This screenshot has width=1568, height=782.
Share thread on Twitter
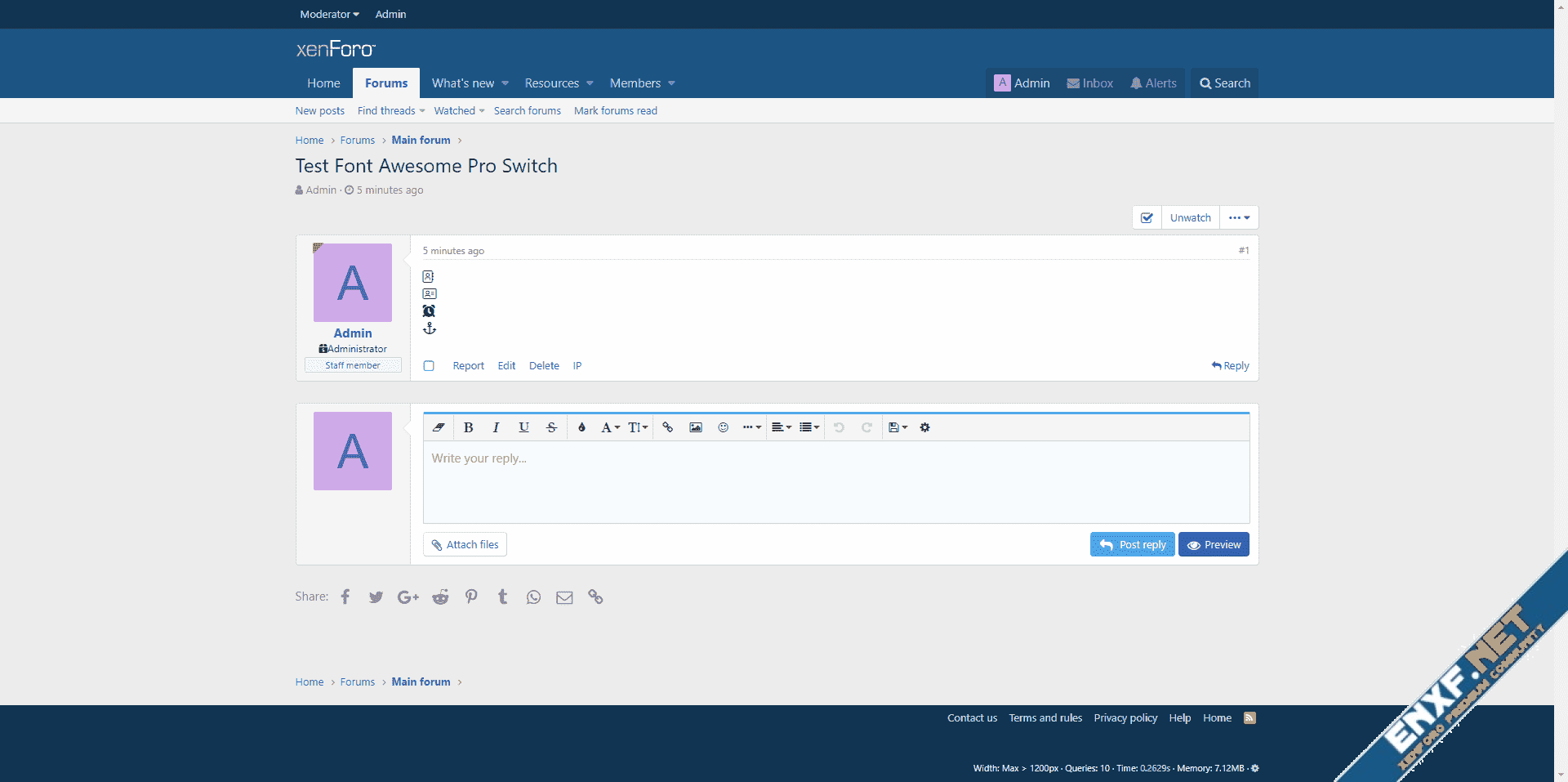tap(376, 597)
